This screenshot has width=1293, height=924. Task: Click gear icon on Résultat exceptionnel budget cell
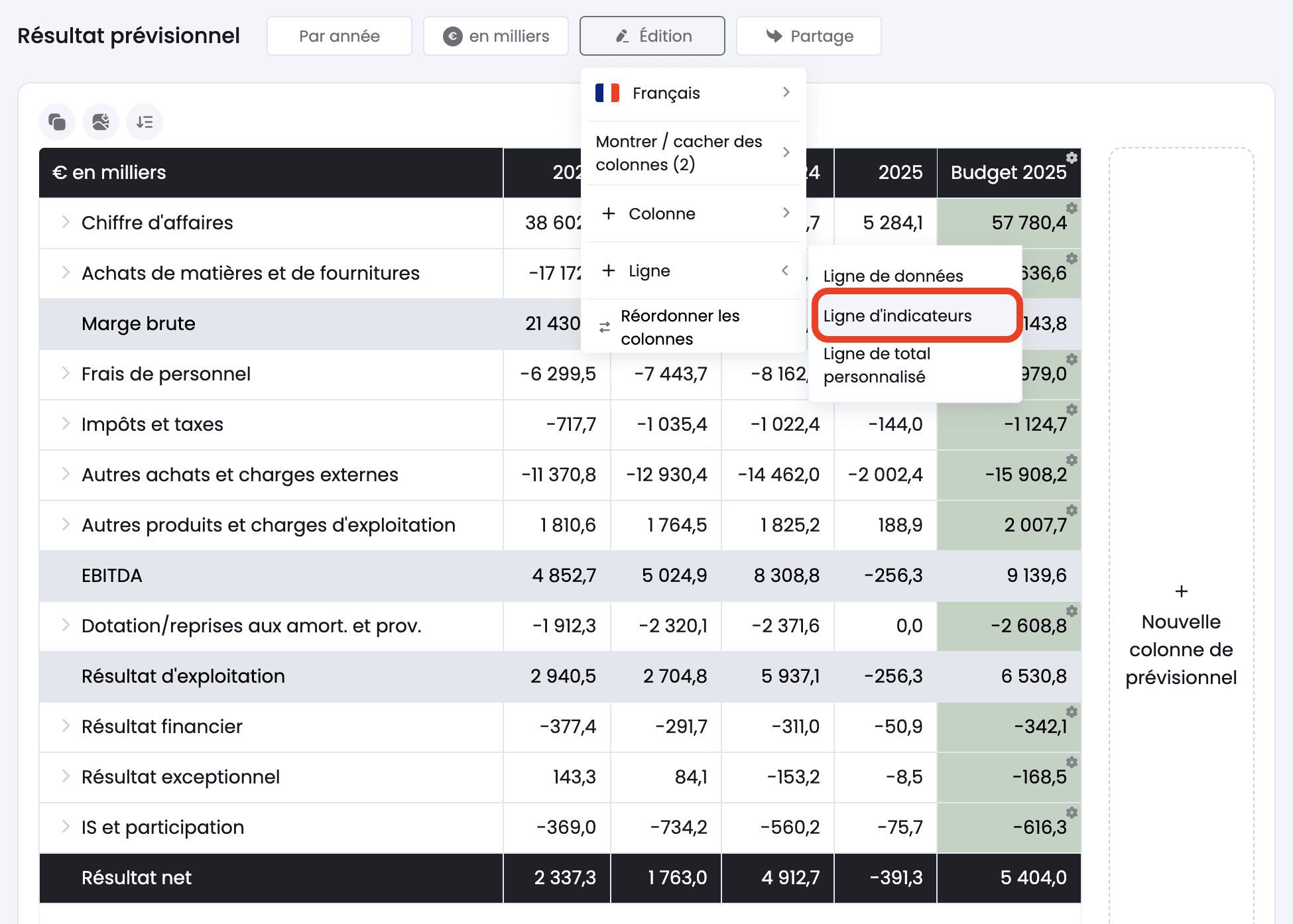coord(1072,762)
